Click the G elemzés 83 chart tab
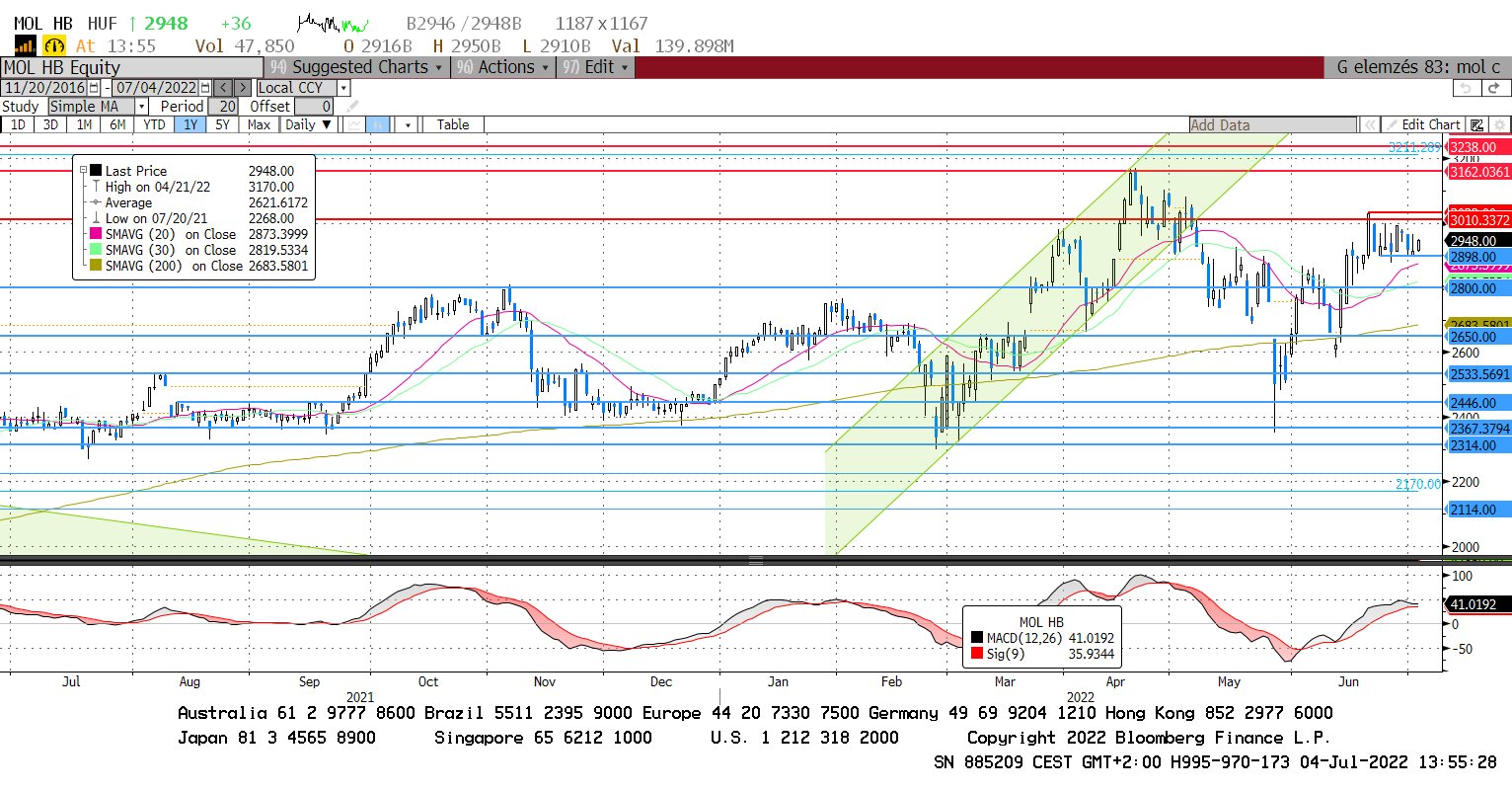 [x=1416, y=67]
